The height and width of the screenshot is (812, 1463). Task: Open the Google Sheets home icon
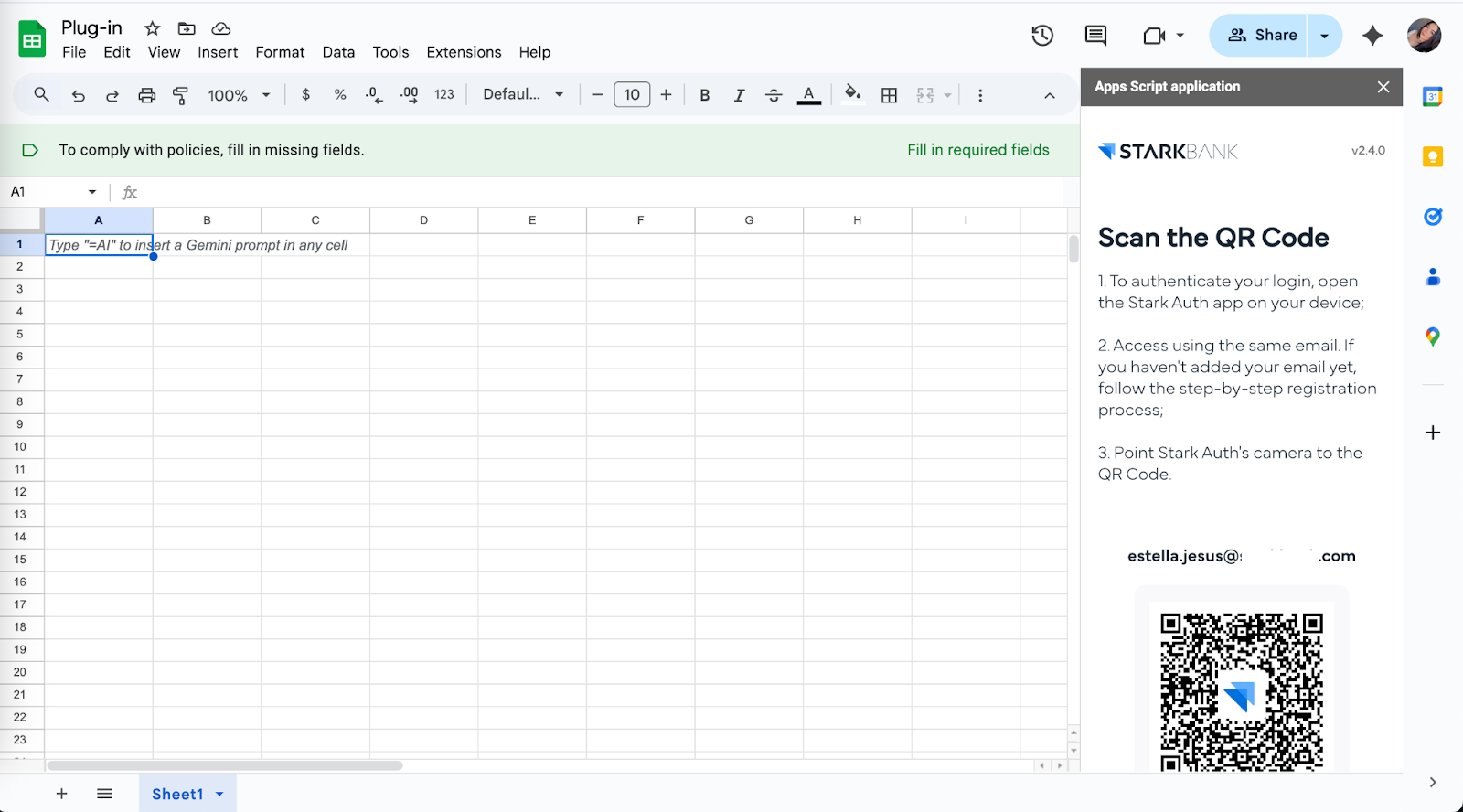(32, 39)
